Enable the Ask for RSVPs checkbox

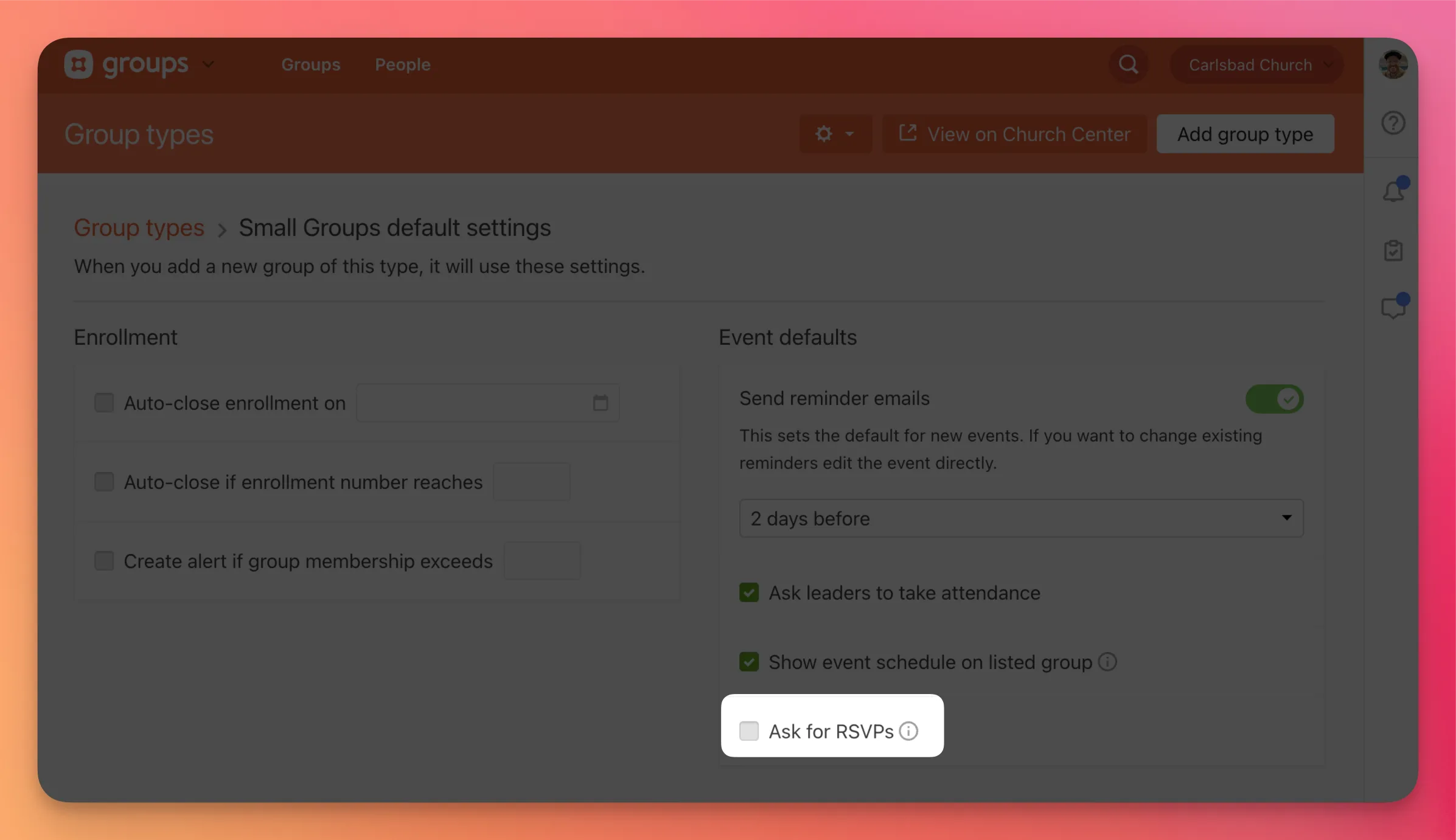[x=748, y=731]
